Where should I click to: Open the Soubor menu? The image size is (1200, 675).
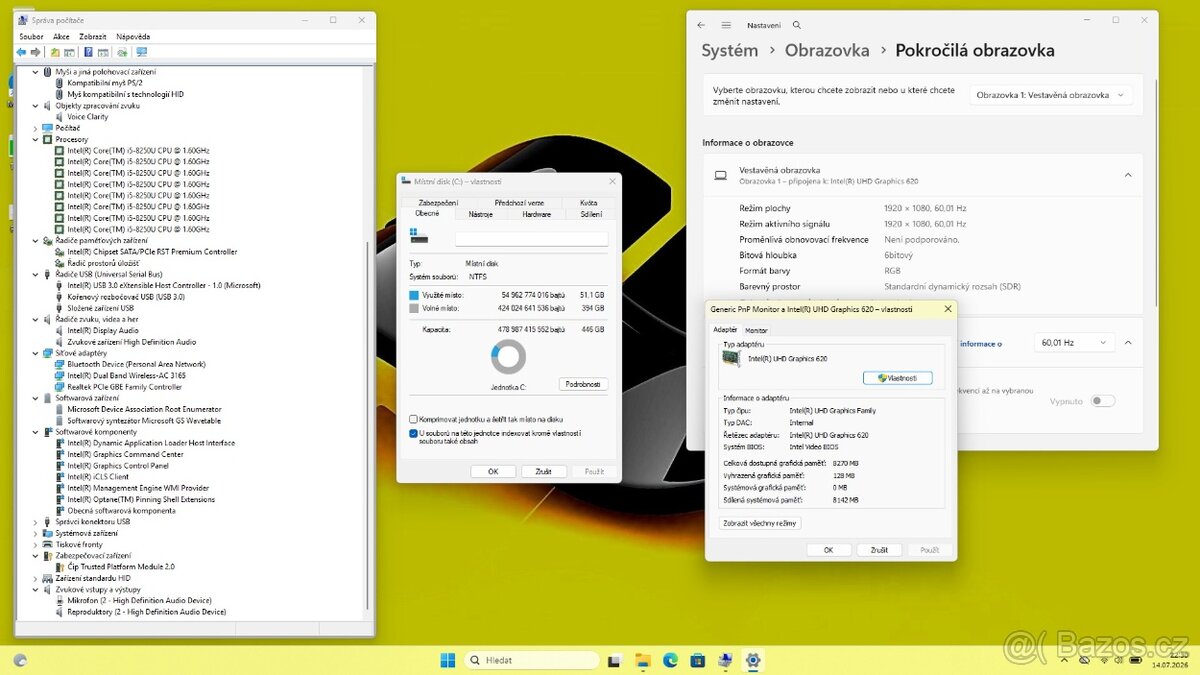point(31,36)
